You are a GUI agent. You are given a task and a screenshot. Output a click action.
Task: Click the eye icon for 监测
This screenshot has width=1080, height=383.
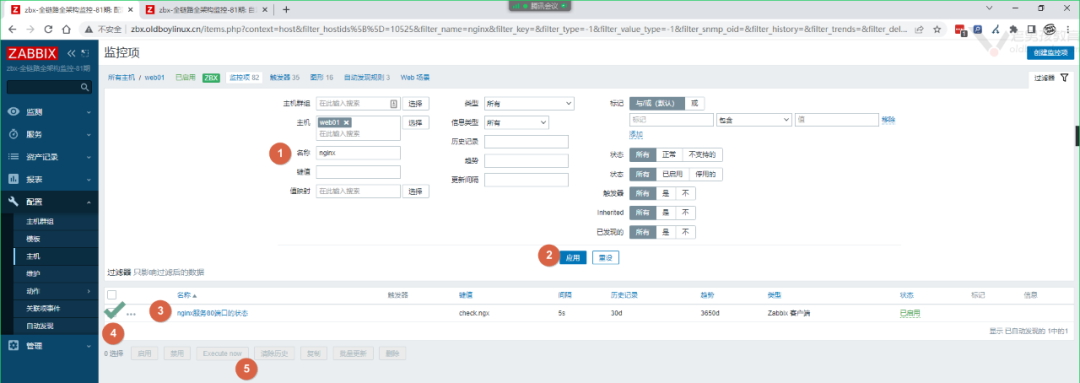13,112
